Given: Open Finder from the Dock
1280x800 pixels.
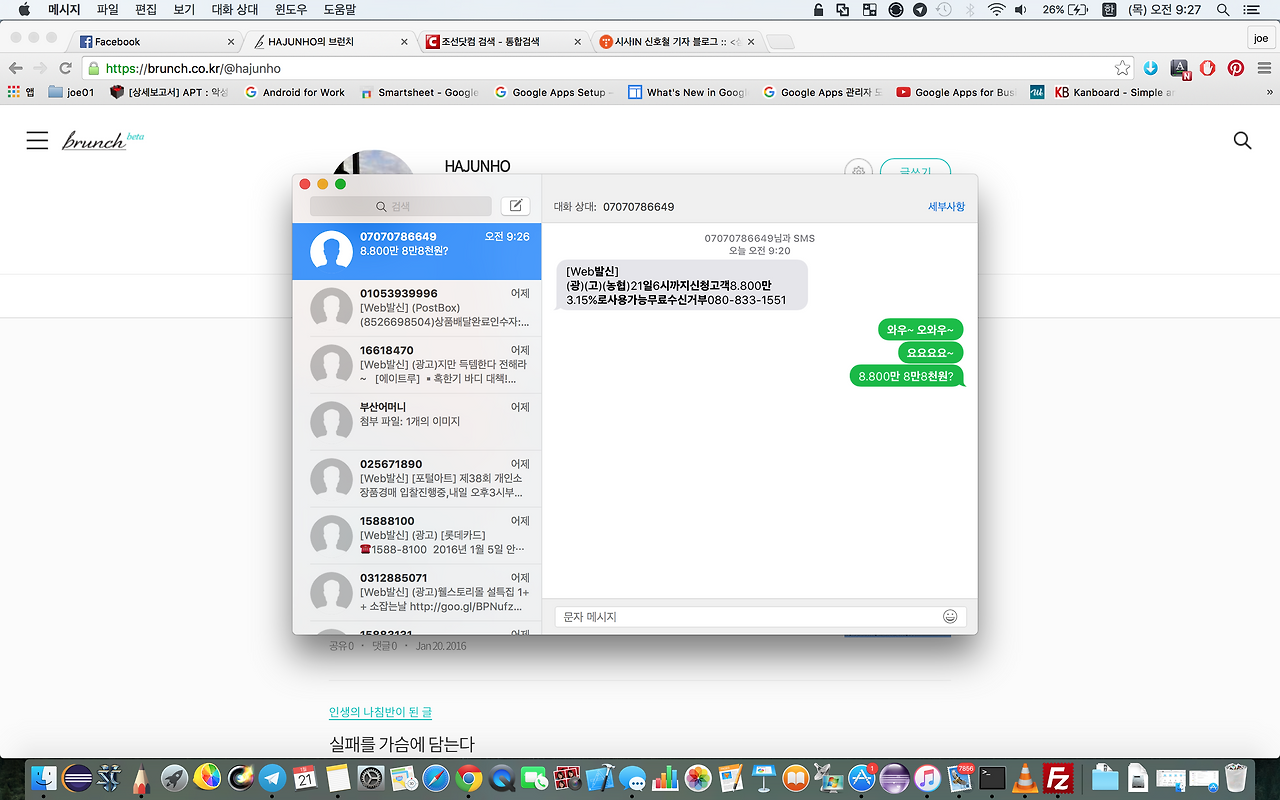Looking at the screenshot, I should tap(44, 778).
